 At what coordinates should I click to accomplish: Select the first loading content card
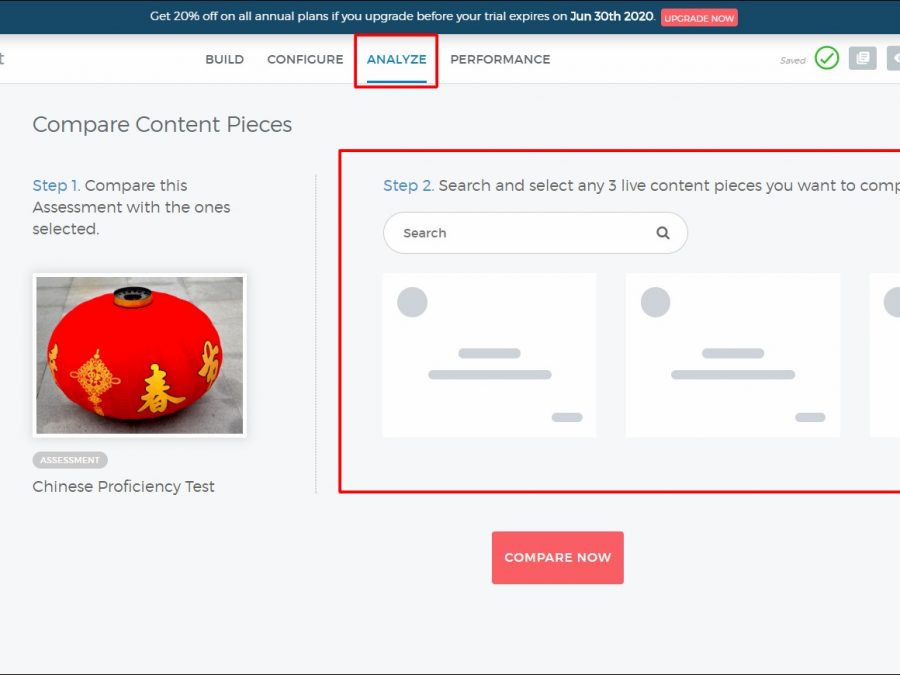[489, 356]
